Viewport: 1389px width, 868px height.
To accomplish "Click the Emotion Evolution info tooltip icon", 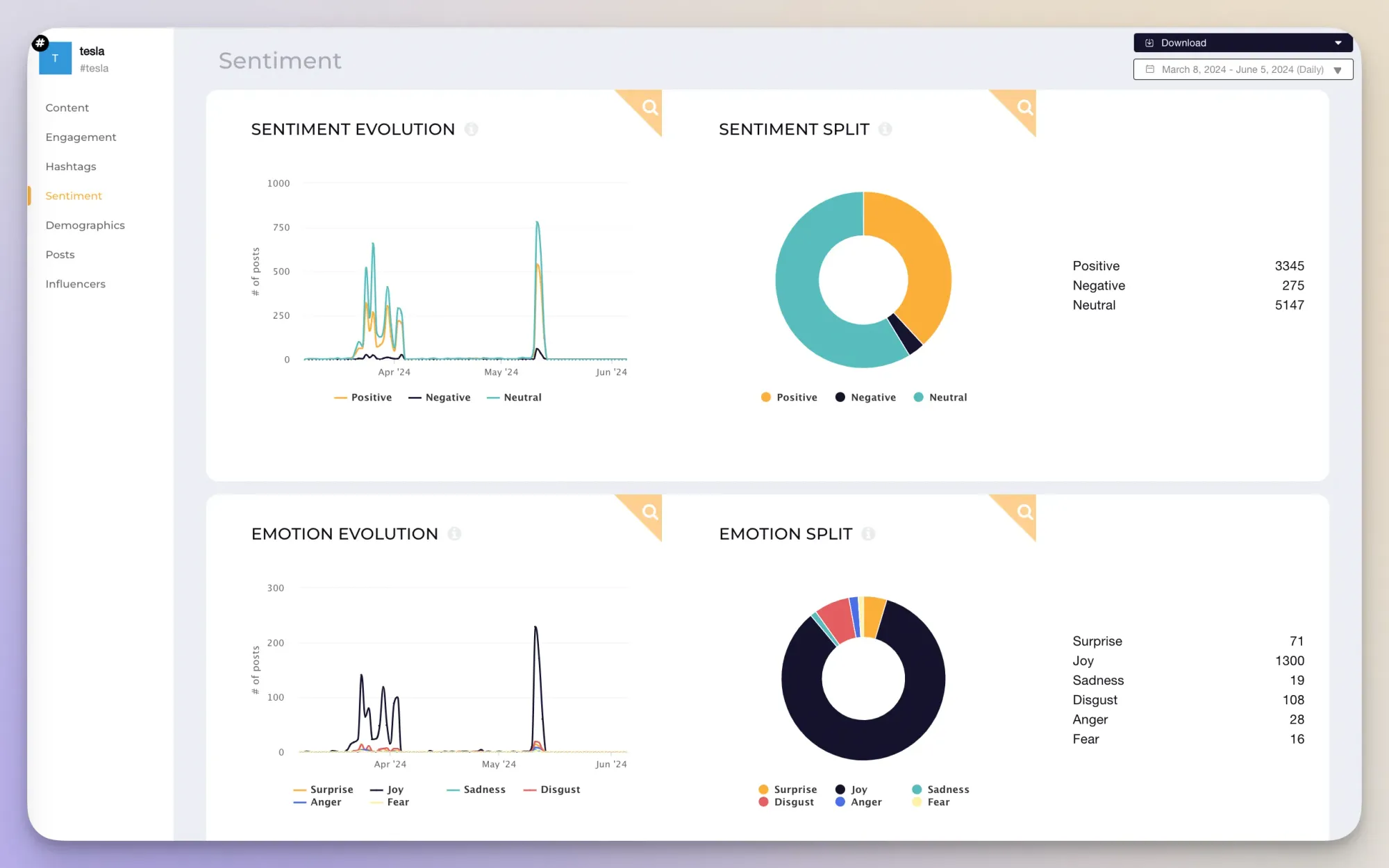I will pos(455,533).
